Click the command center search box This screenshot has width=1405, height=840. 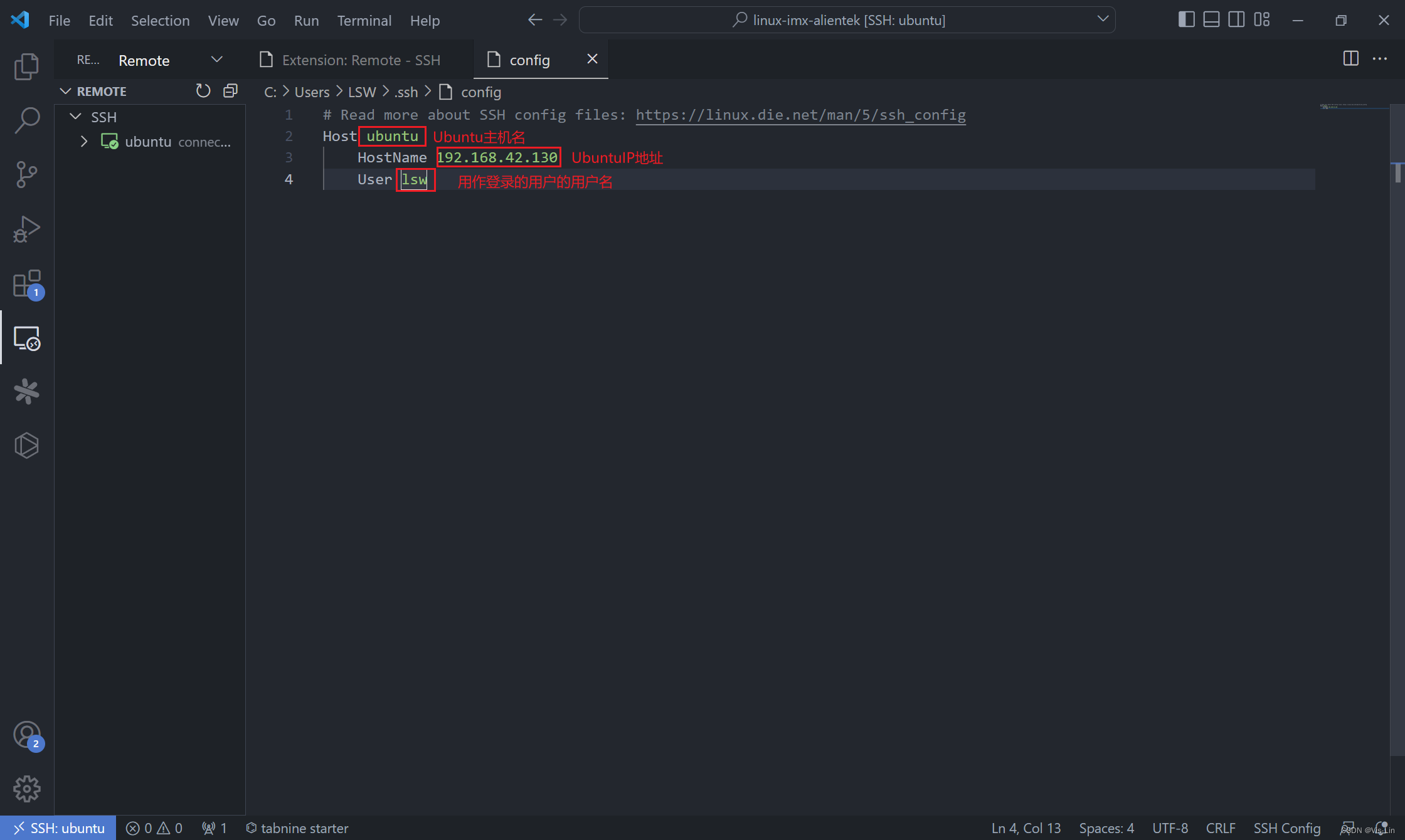point(847,20)
